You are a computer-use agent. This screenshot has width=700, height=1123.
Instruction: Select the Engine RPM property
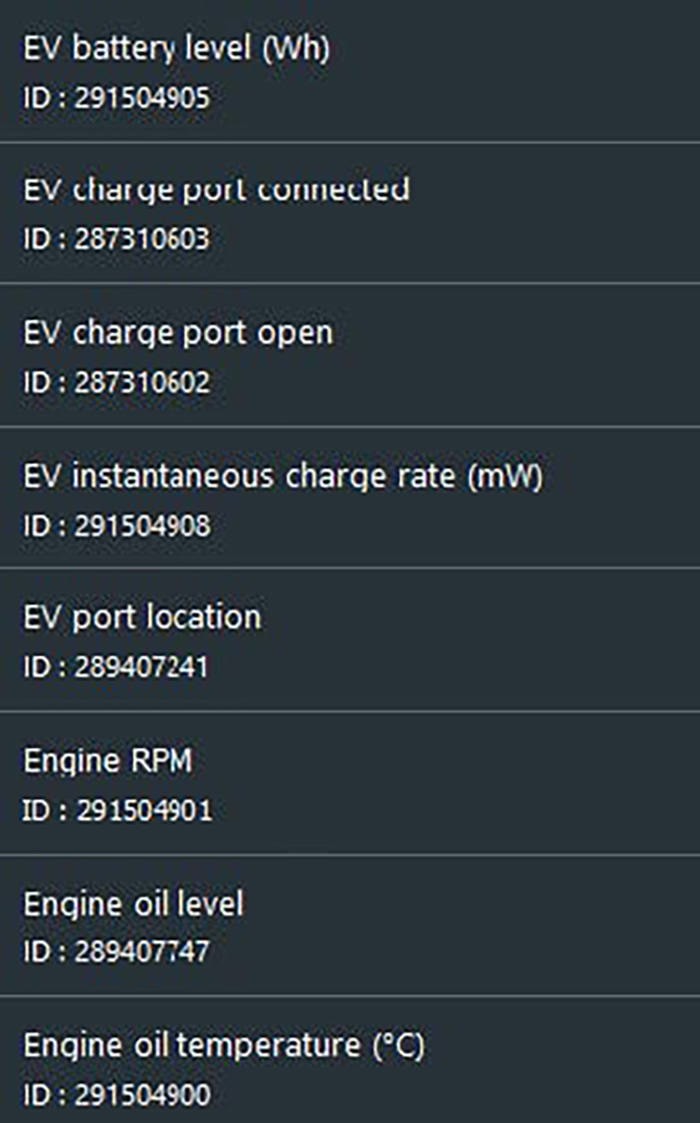pyautogui.click(x=350, y=783)
